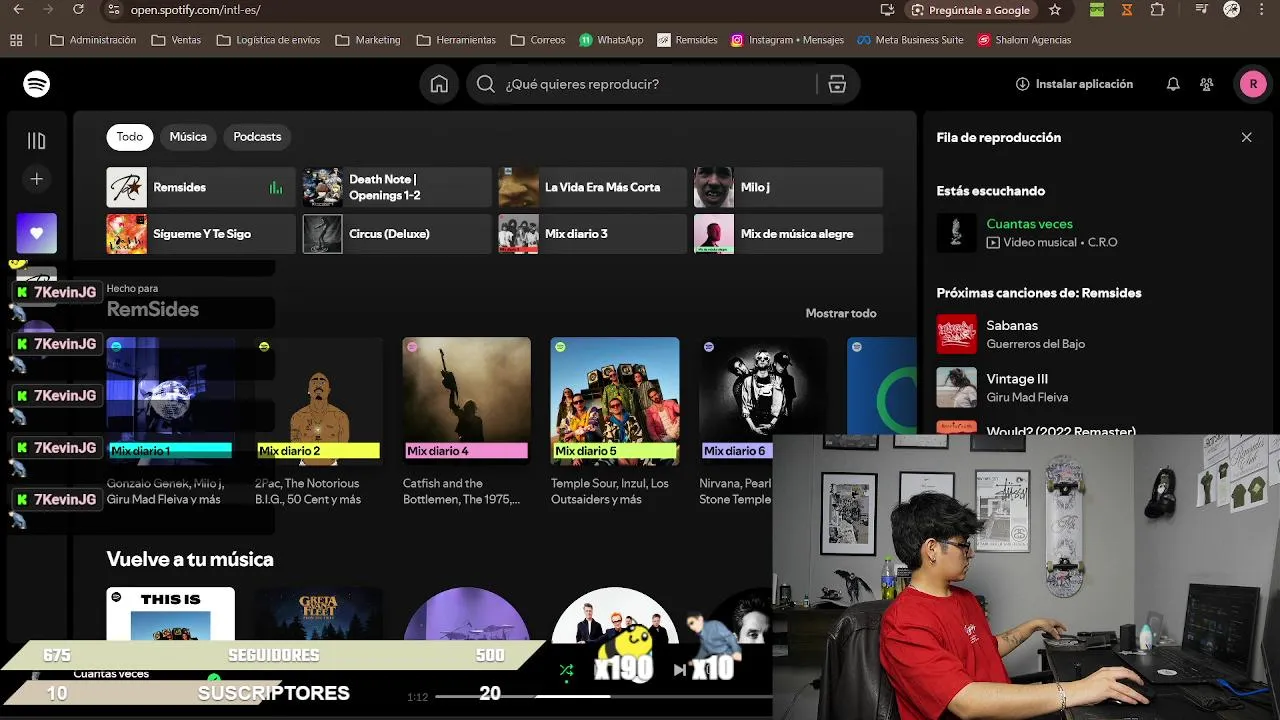Open the orange hourglass extension
This screenshot has width=1280, height=720.
coord(1127,10)
